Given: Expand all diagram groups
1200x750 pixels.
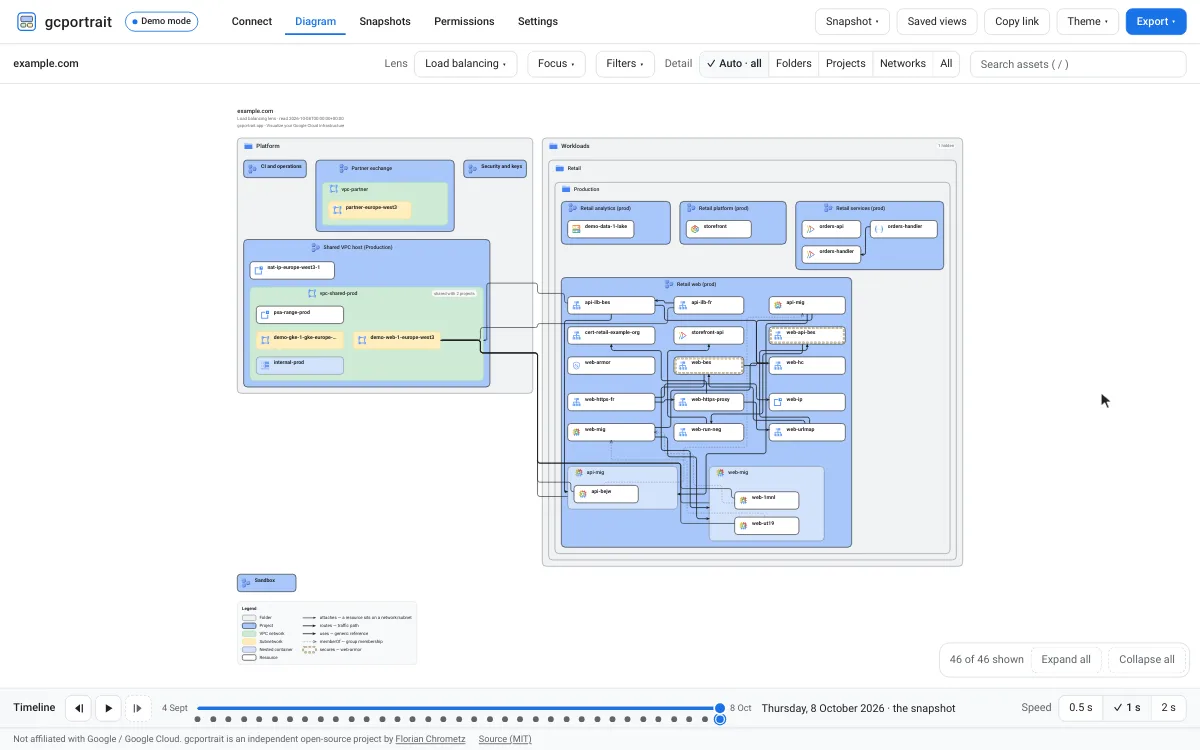Looking at the screenshot, I should [x=1066, y=660].
